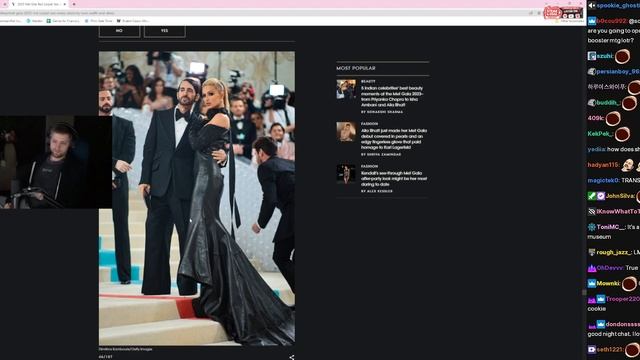Click username Mownki in chat
The height and width of the screenshot is (360, 640).
point(608,284)
